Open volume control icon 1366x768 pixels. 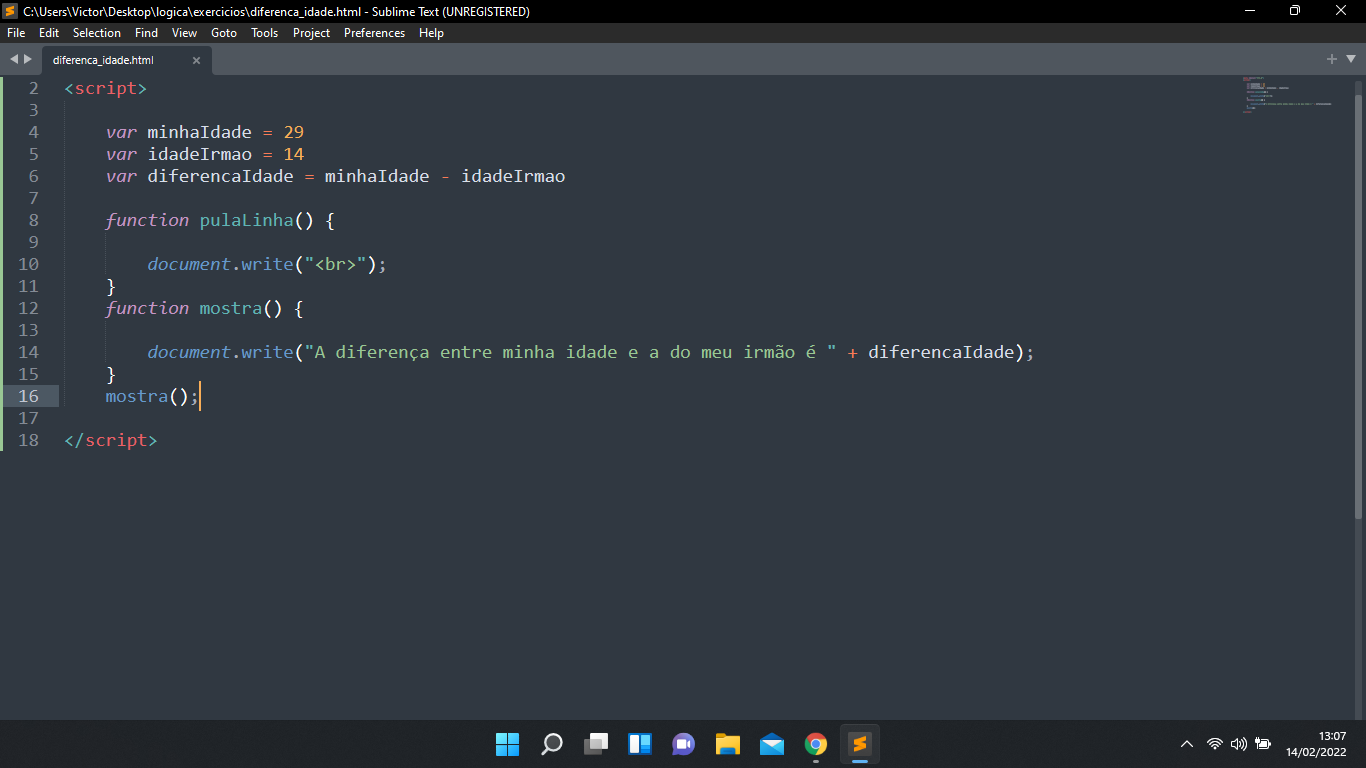point(1239,744)
